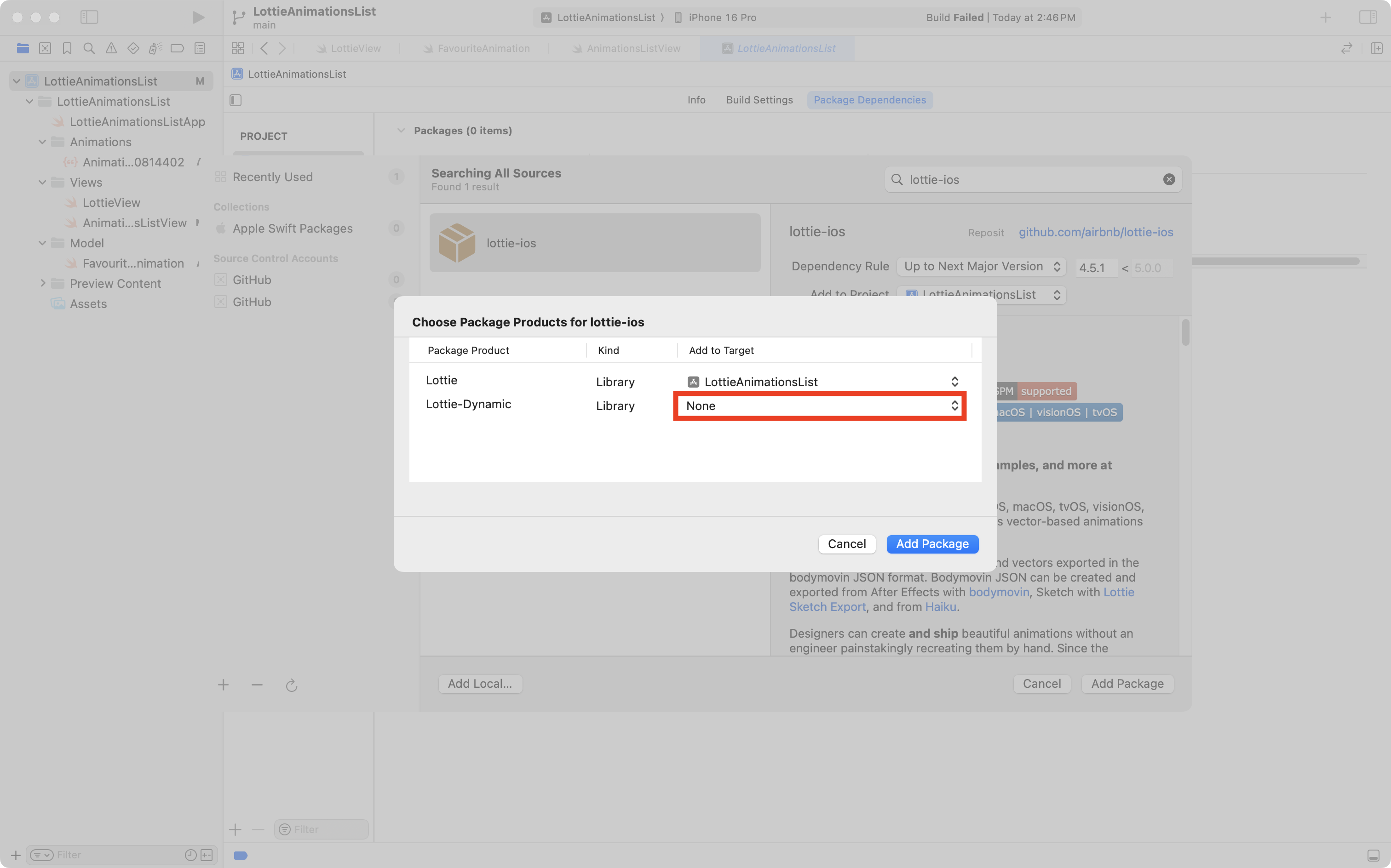Image resolution: width=1391 pixels, height=868 pixels.
Task: Open the github.com/airbnb/lottie-ios link
Action: pos(1095,232)
